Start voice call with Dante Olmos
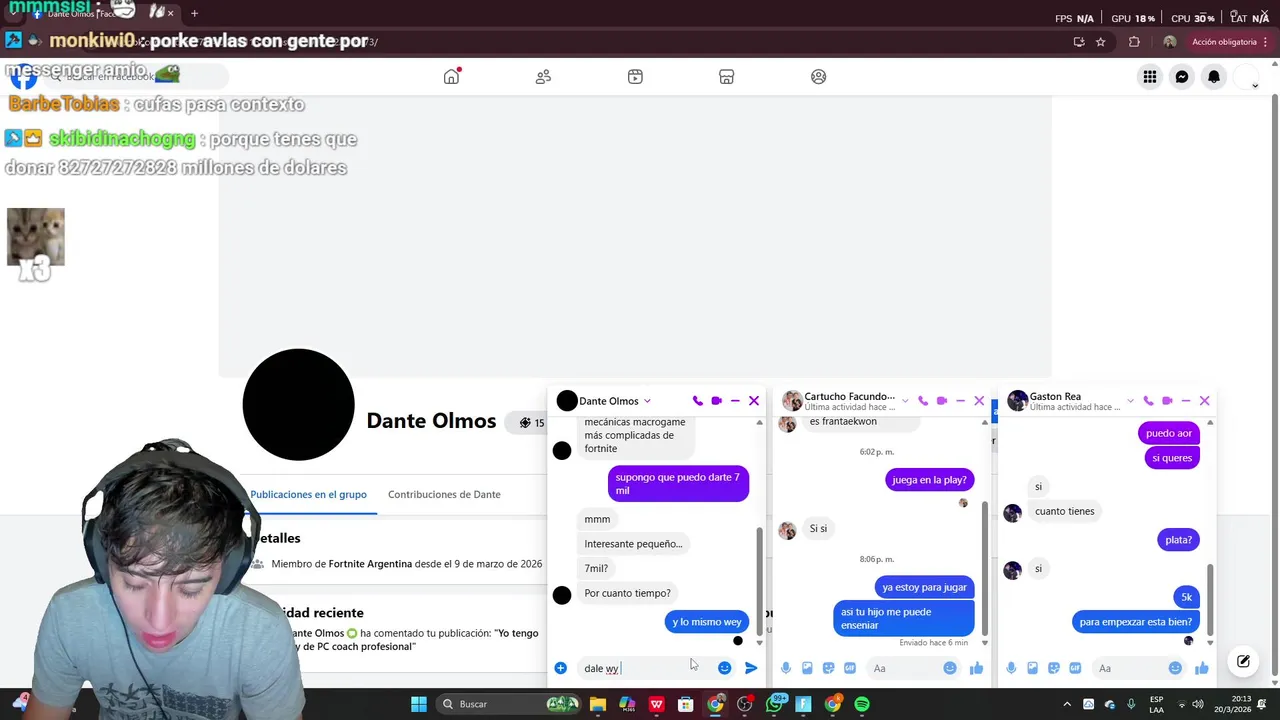 (698, 401)
